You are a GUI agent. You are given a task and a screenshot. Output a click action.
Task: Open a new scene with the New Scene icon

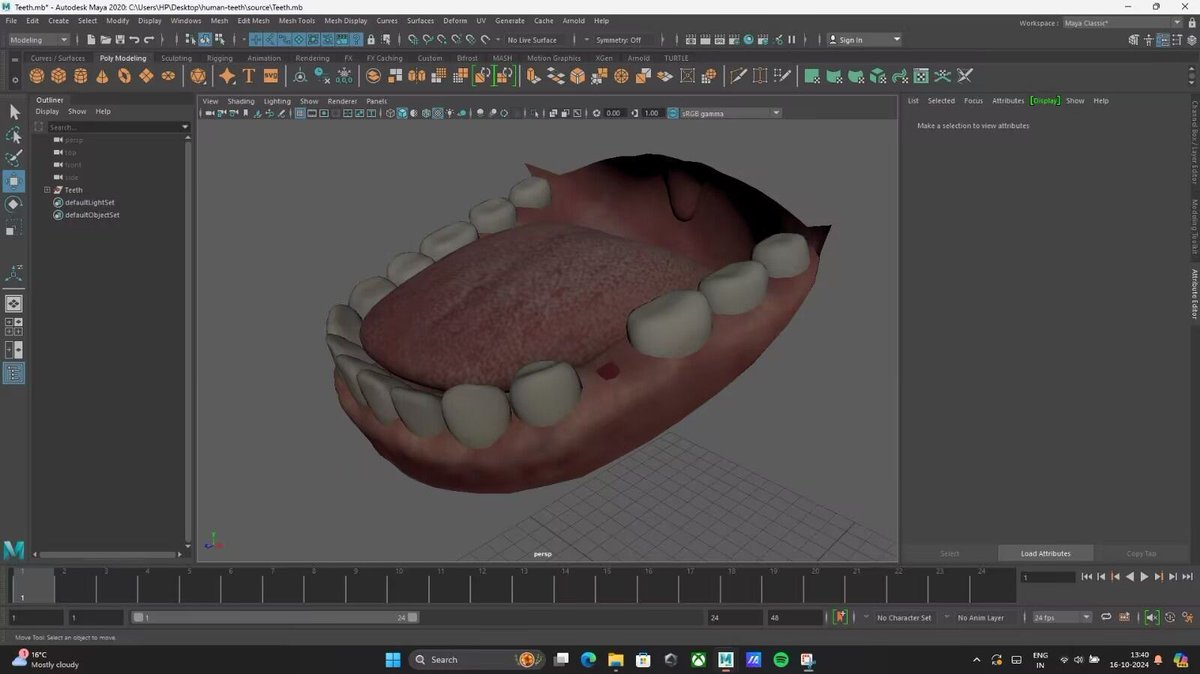[x=90, y=39]
